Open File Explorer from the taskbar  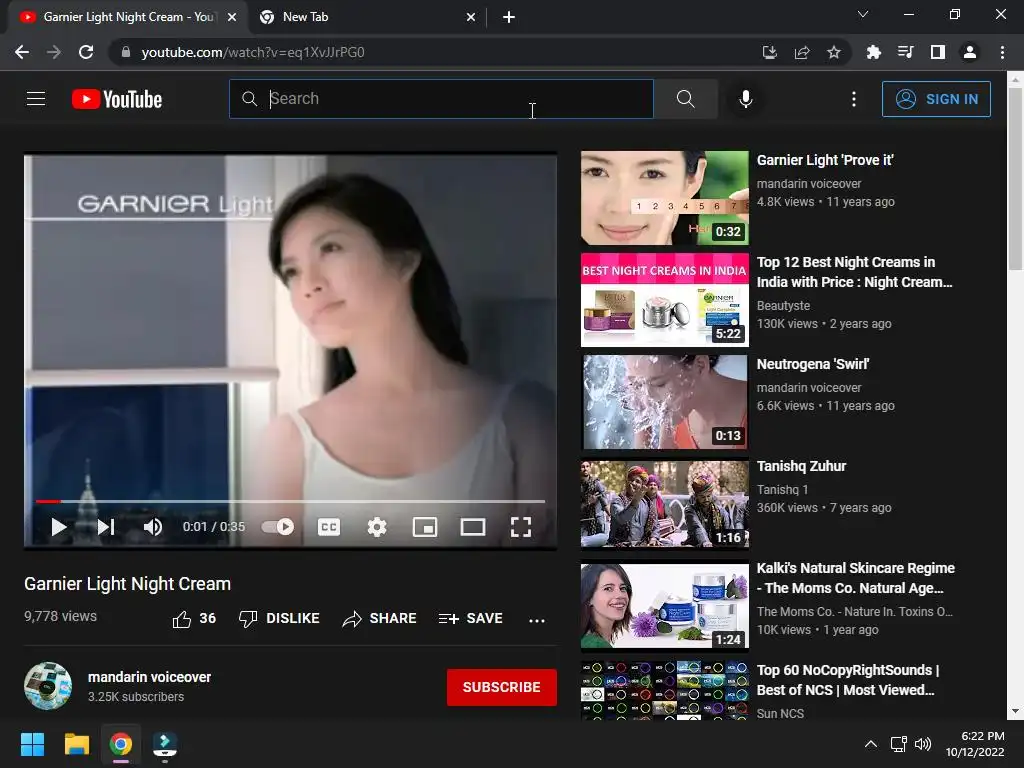click(x=76, y=744)
